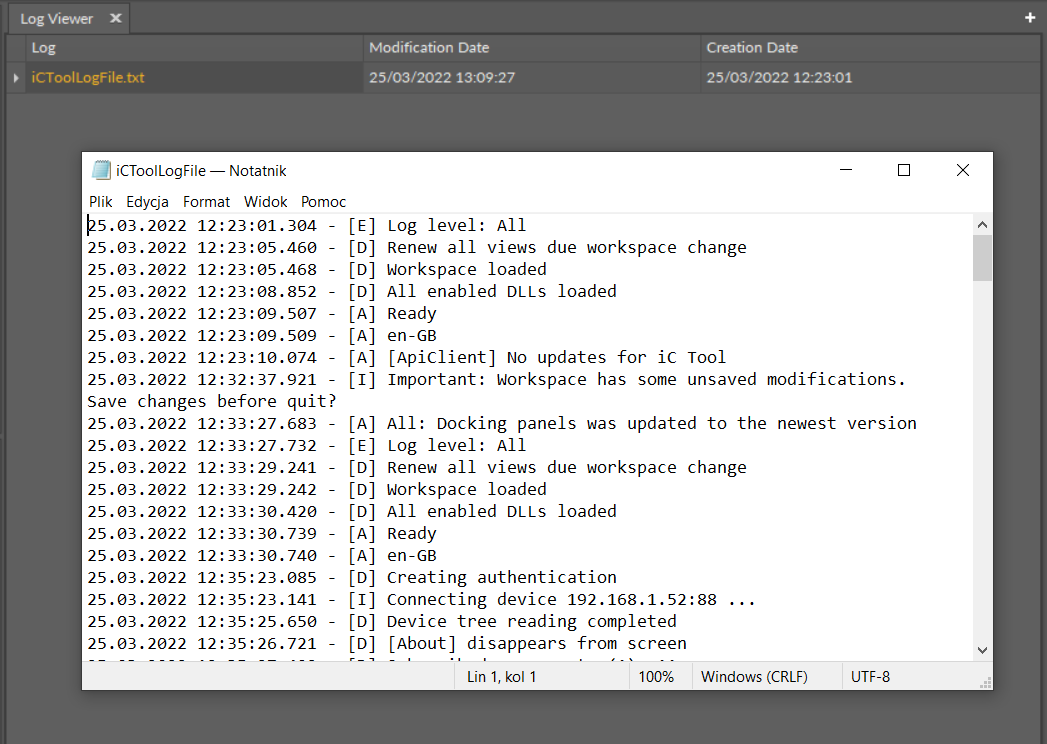The height and width of the screenshot is (744, 1047).
Task: Open the Pomoc menu
Action: pos(323,201)
